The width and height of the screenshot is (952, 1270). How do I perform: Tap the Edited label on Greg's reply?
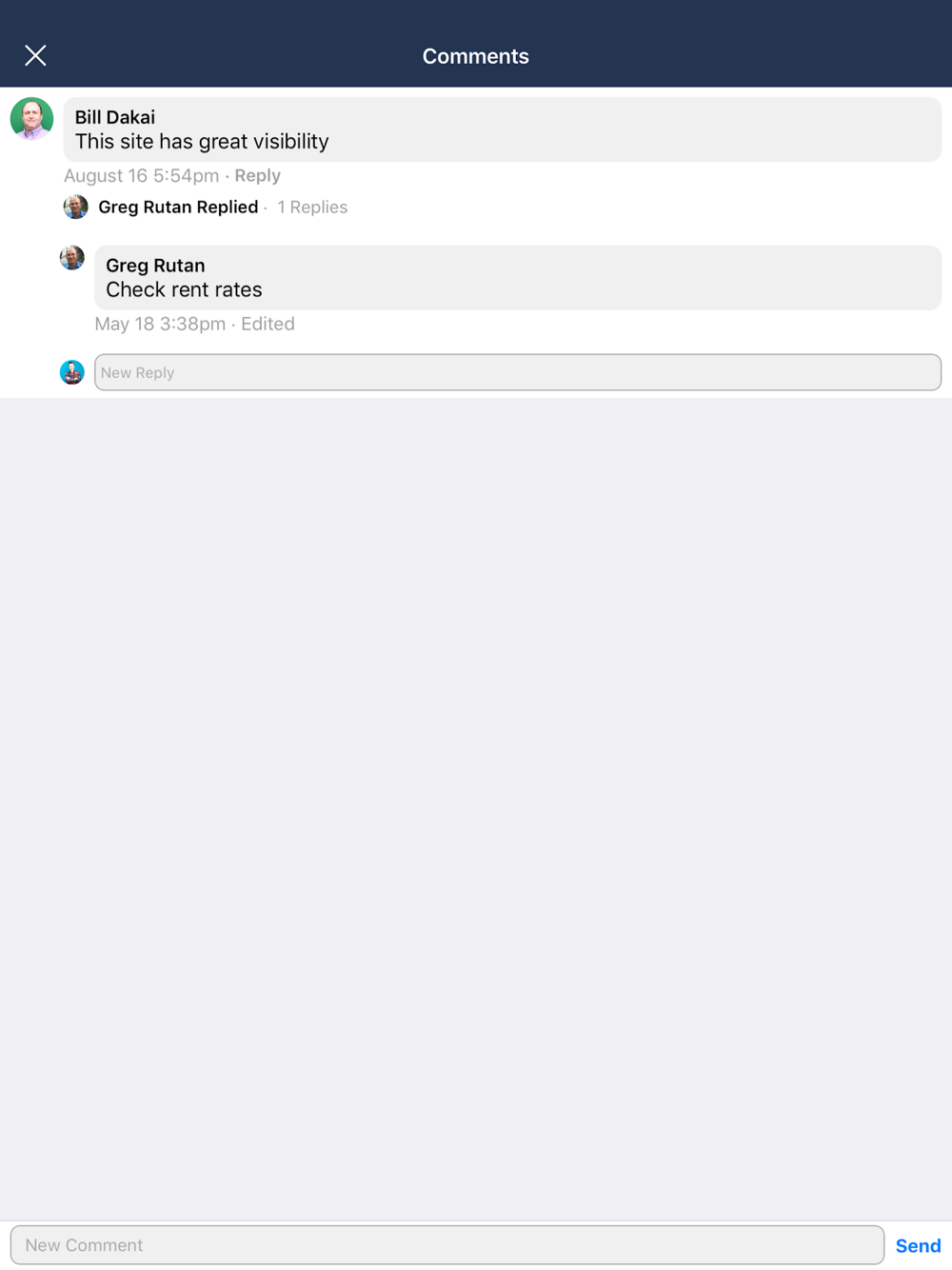(268, 324)
